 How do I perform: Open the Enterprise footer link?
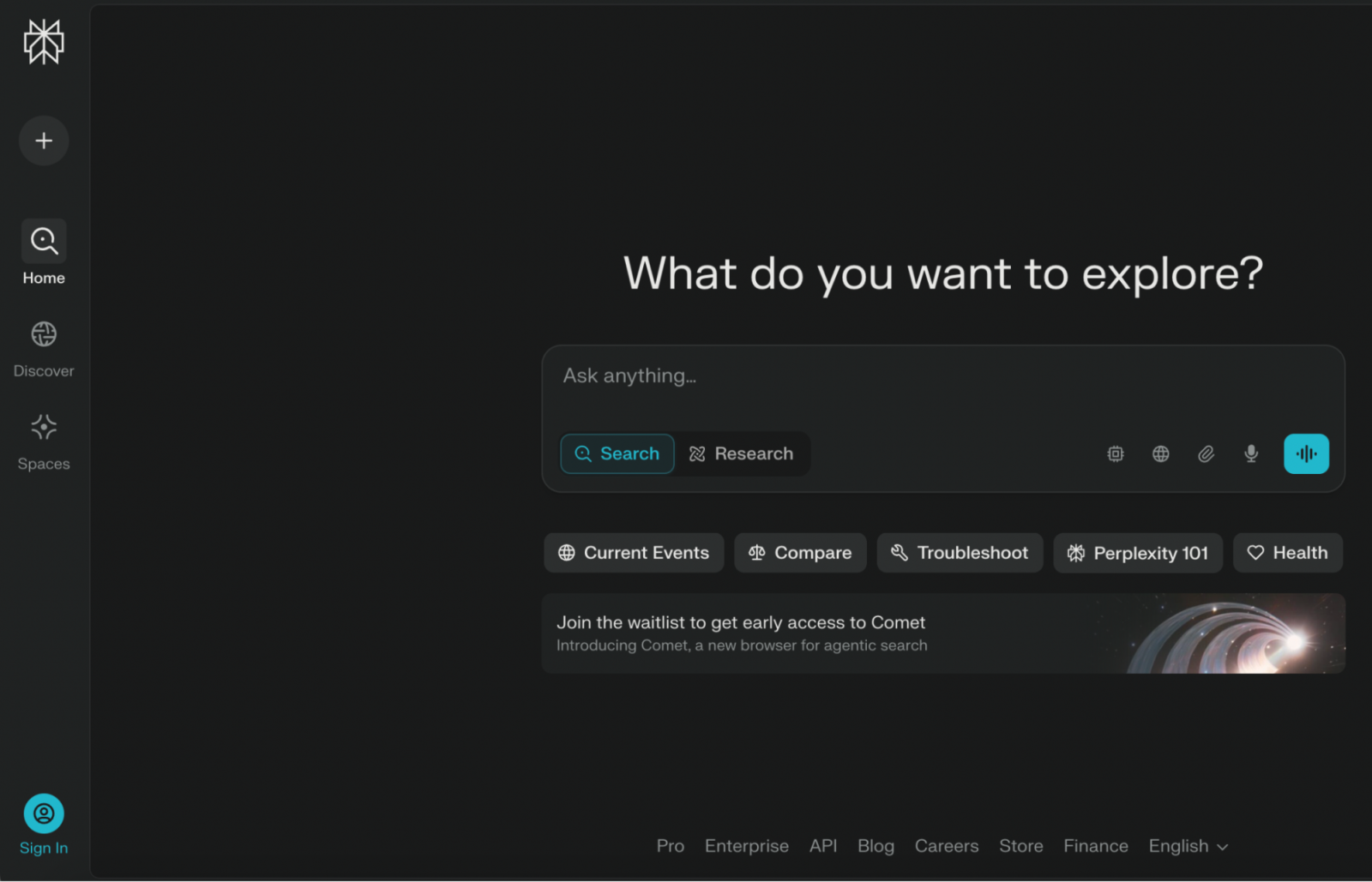[747, 846]
